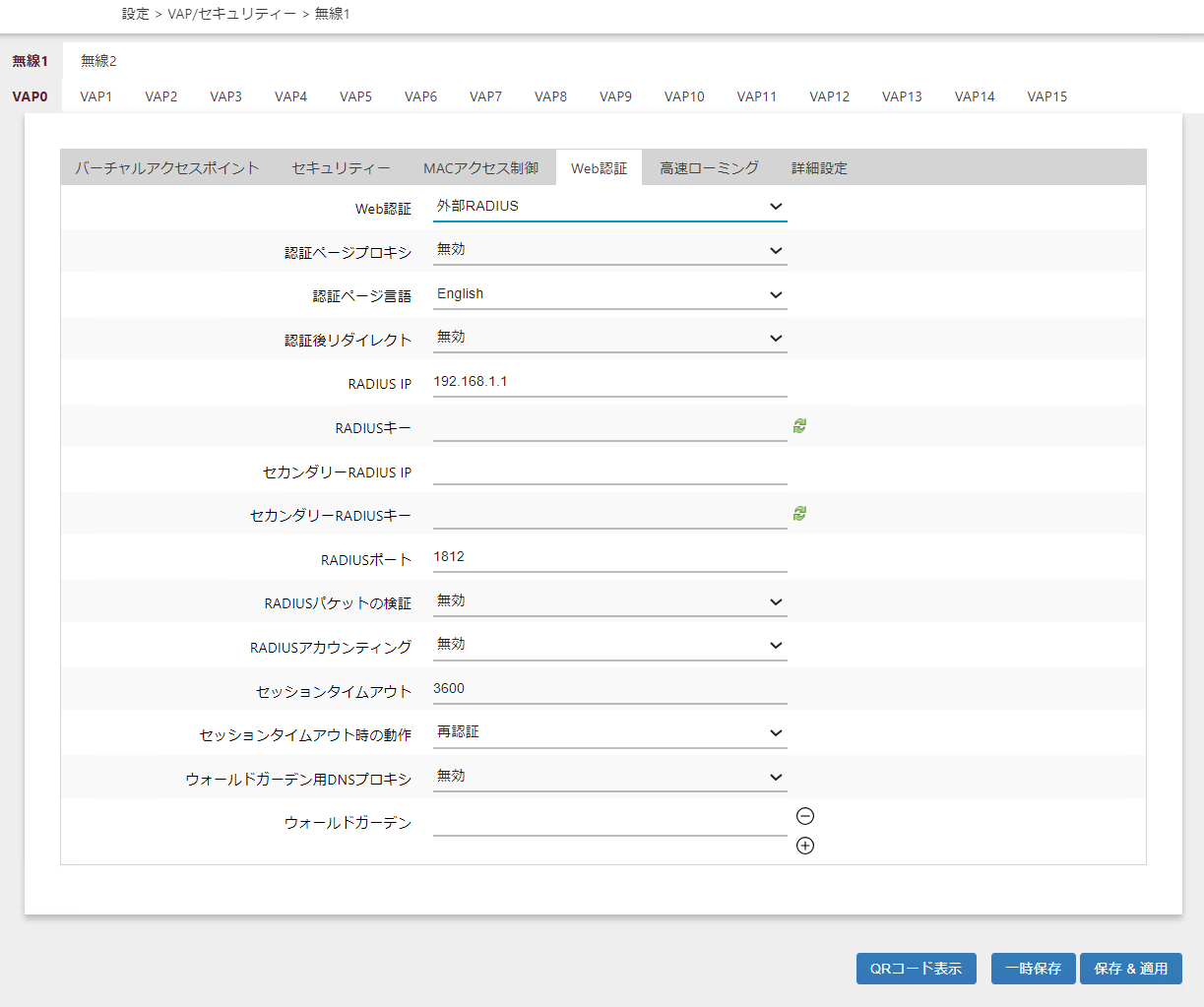Switch to the 無線2 tab
The width and height of the screenshot is (1204, 1007).
[98, 61]
